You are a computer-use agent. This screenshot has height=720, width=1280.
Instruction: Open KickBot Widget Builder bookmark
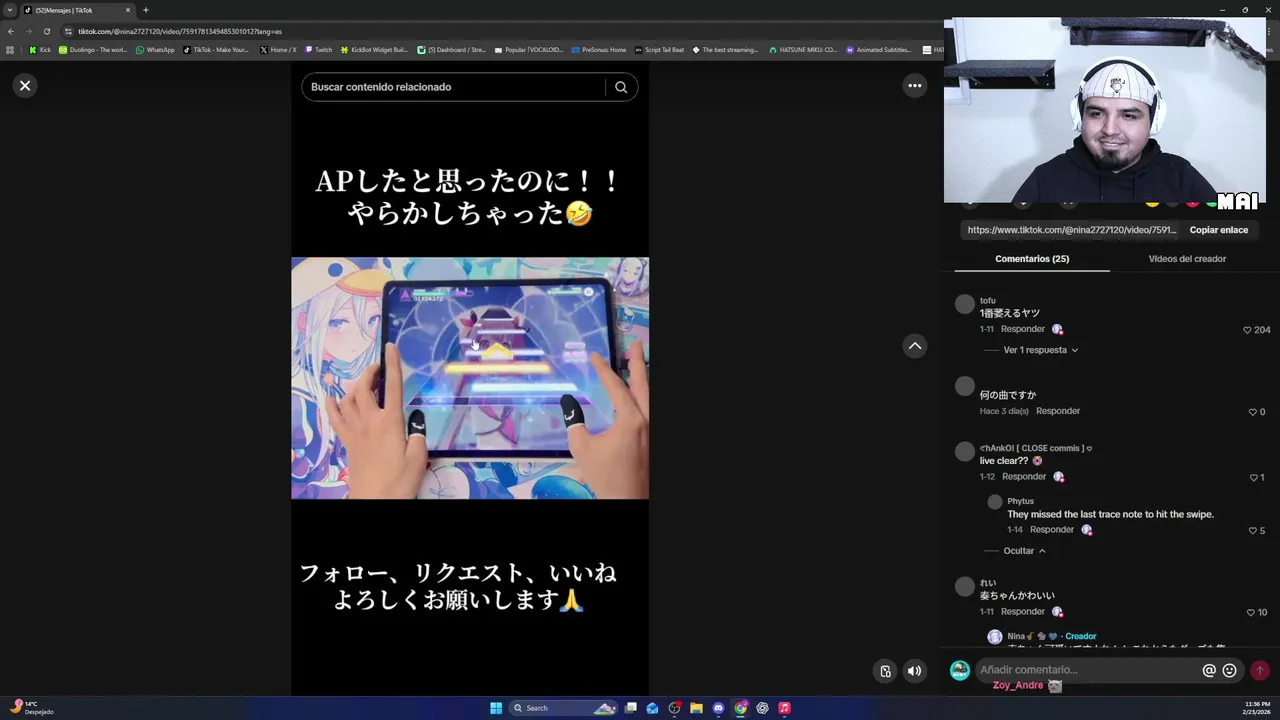374,50
